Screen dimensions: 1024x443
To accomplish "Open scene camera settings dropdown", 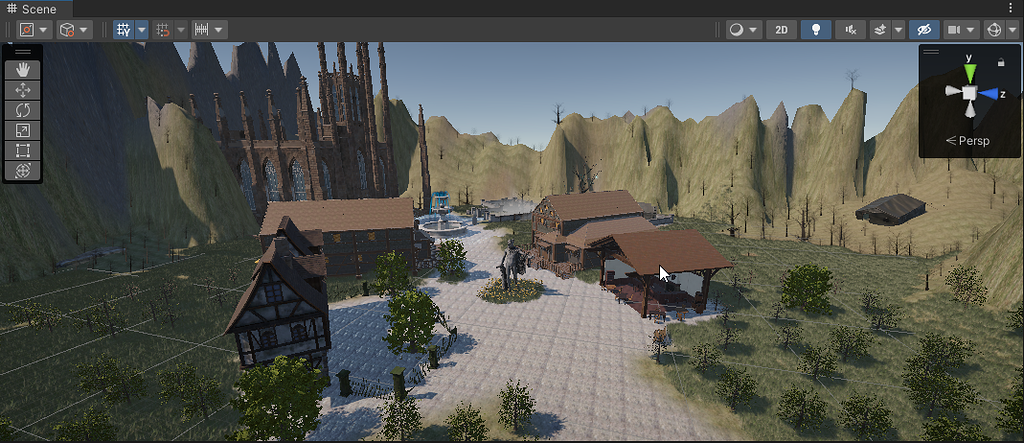I will (x=961, y=30).
